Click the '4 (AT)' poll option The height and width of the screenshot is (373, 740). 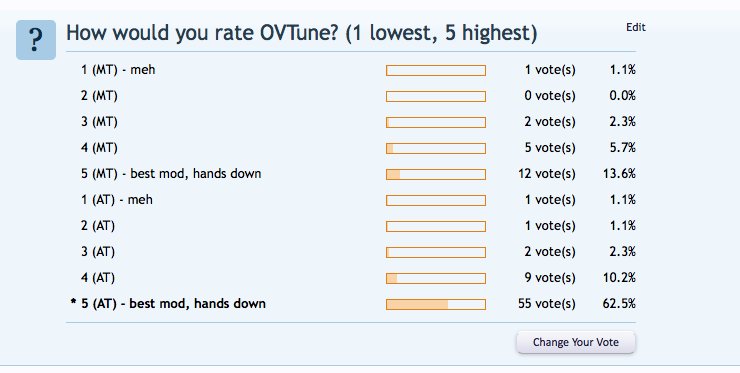point(98,278)
